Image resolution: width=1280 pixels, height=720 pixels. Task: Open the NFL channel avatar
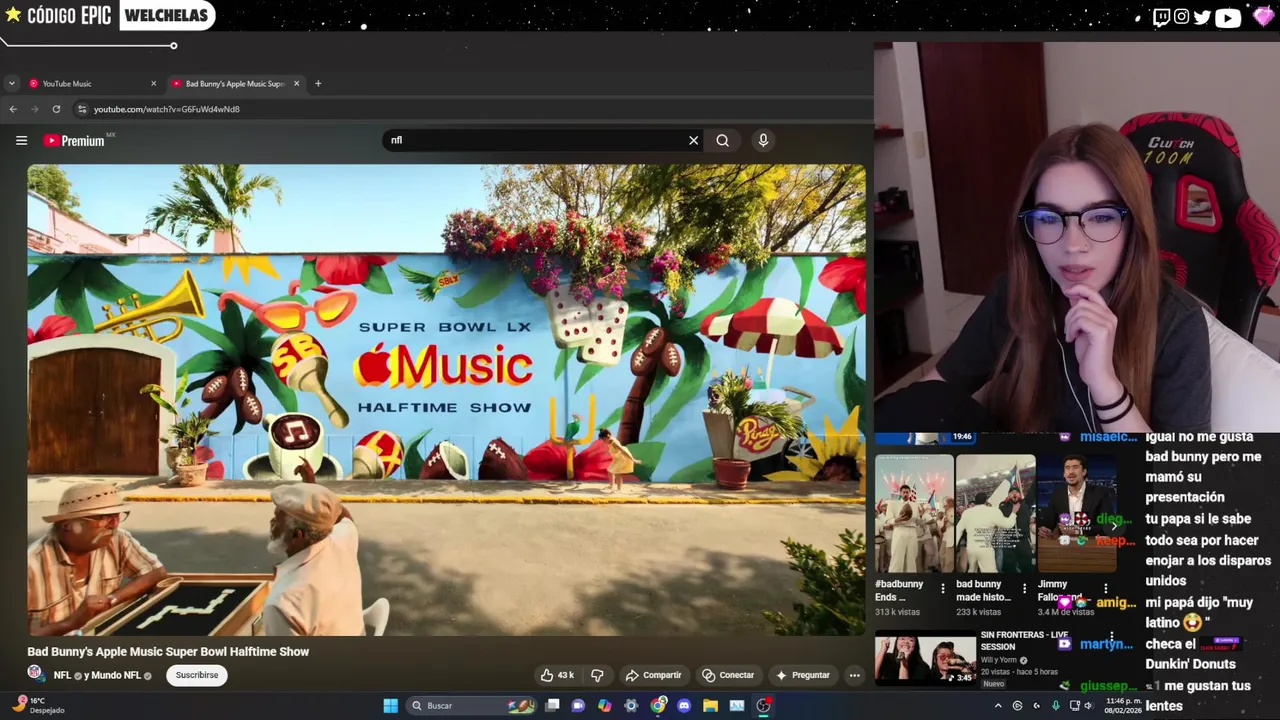[x=35, y=674]
